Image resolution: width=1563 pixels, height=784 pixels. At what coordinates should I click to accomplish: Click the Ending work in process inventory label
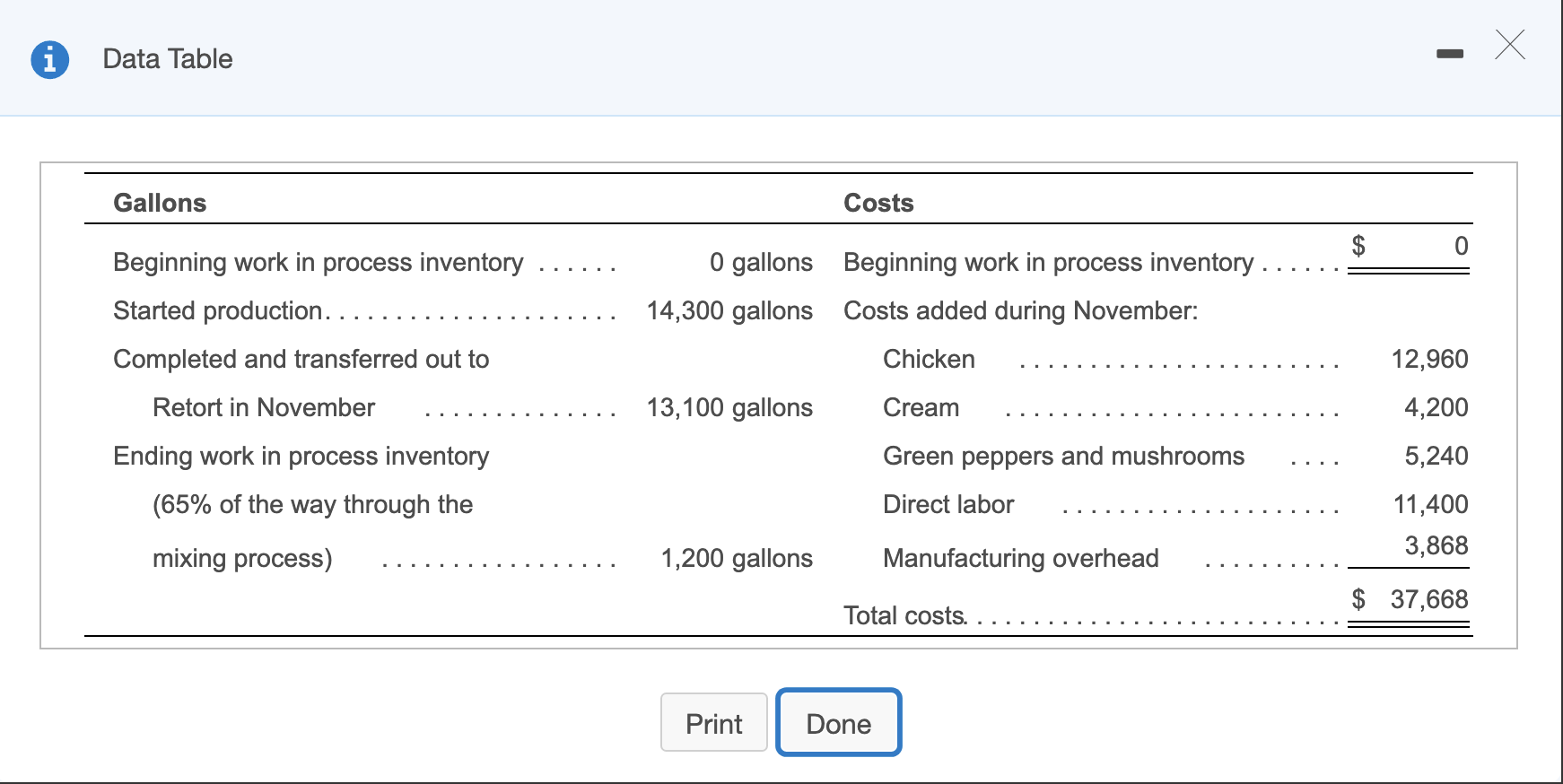click(x=301, y=456)
